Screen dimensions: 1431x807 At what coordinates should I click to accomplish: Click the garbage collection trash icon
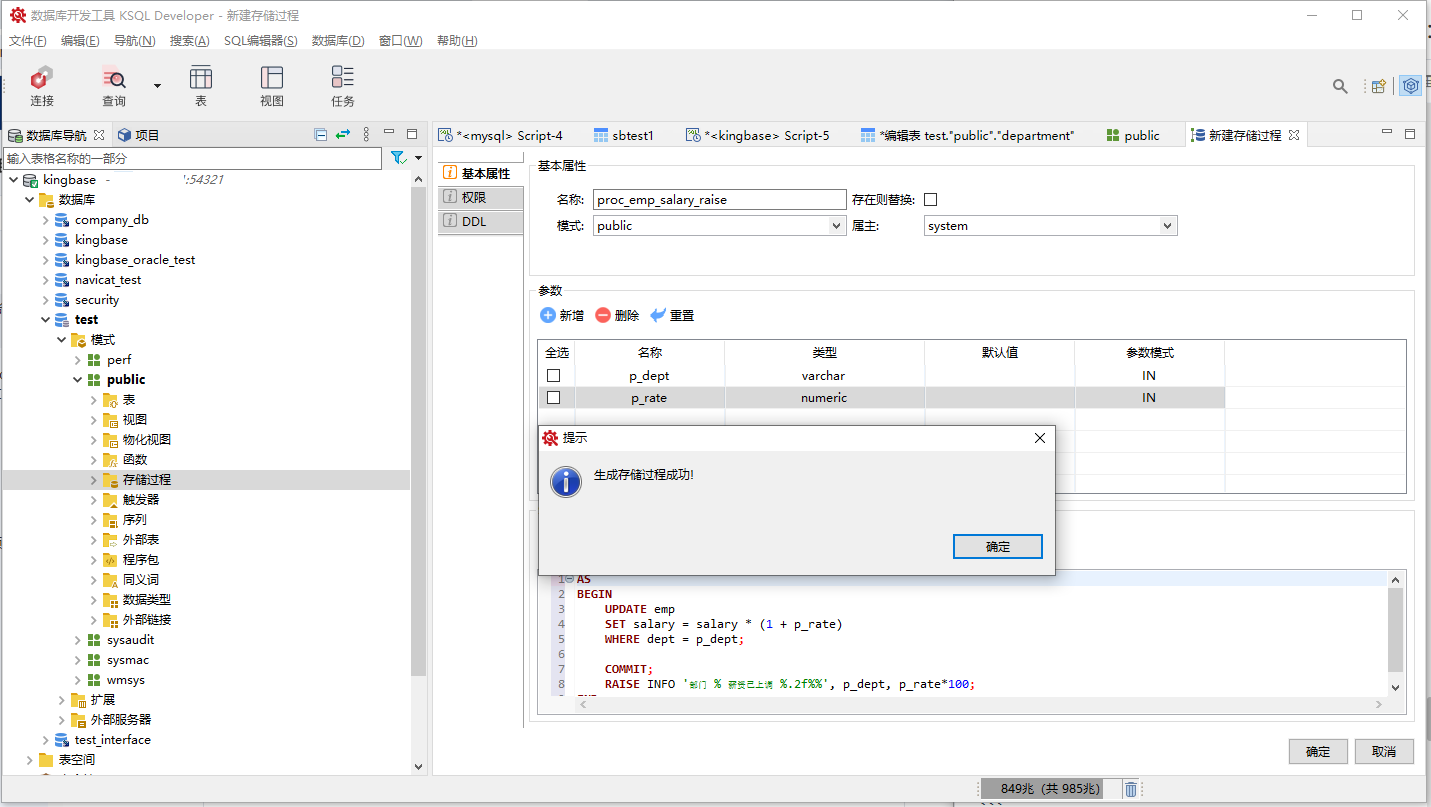point(1130,789)
